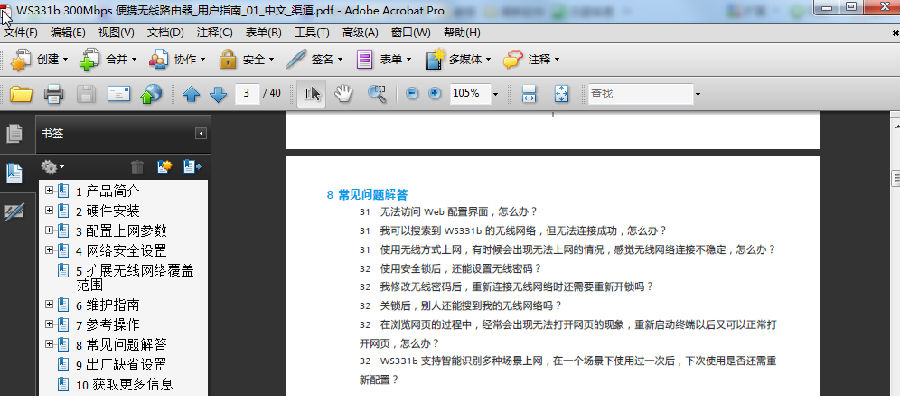Open TOC link 使用安全锁后，还能设置无线密码

461,268
